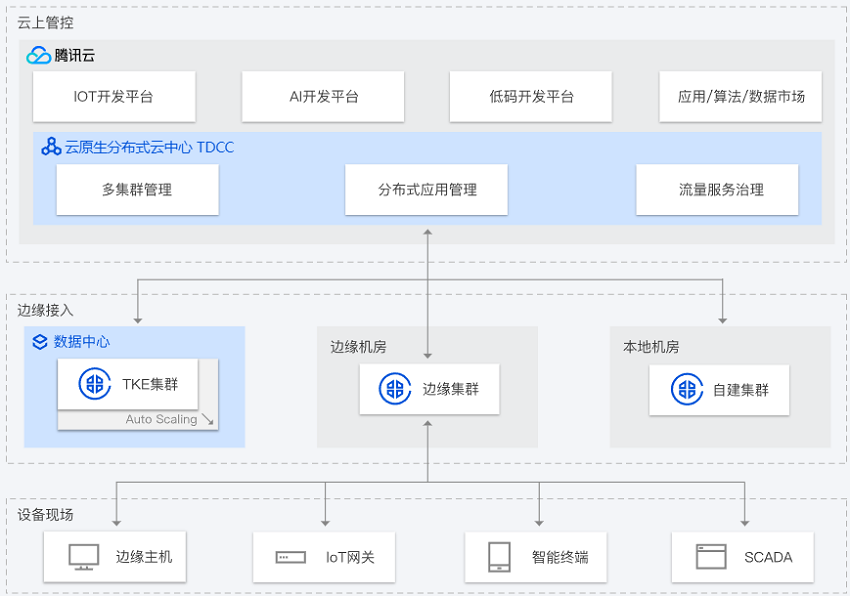Click the Auto Scaling label text
The image size is (850, 596).
click(162, 419)
